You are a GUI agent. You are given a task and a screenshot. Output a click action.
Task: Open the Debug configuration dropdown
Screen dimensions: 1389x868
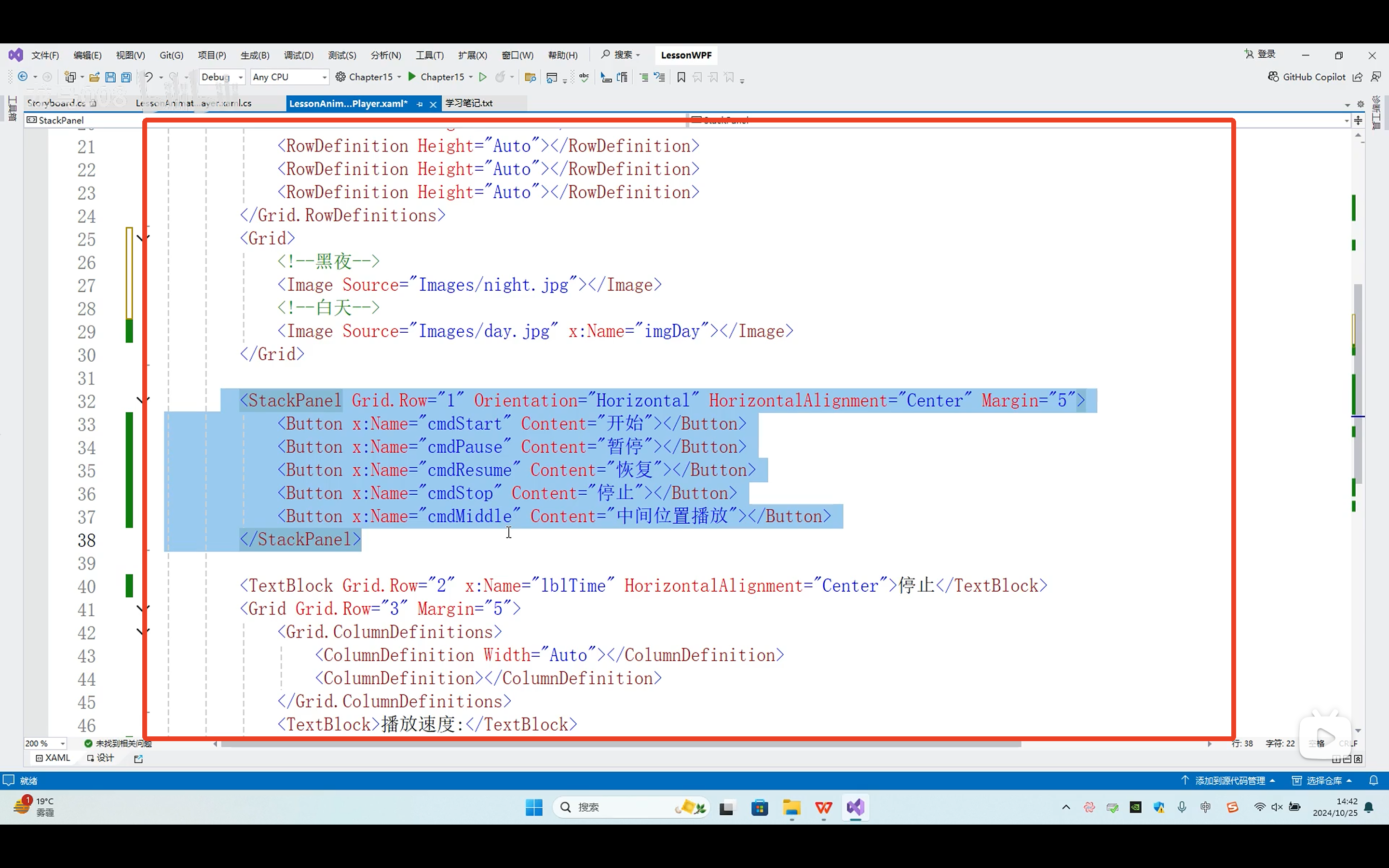(241, 77)
